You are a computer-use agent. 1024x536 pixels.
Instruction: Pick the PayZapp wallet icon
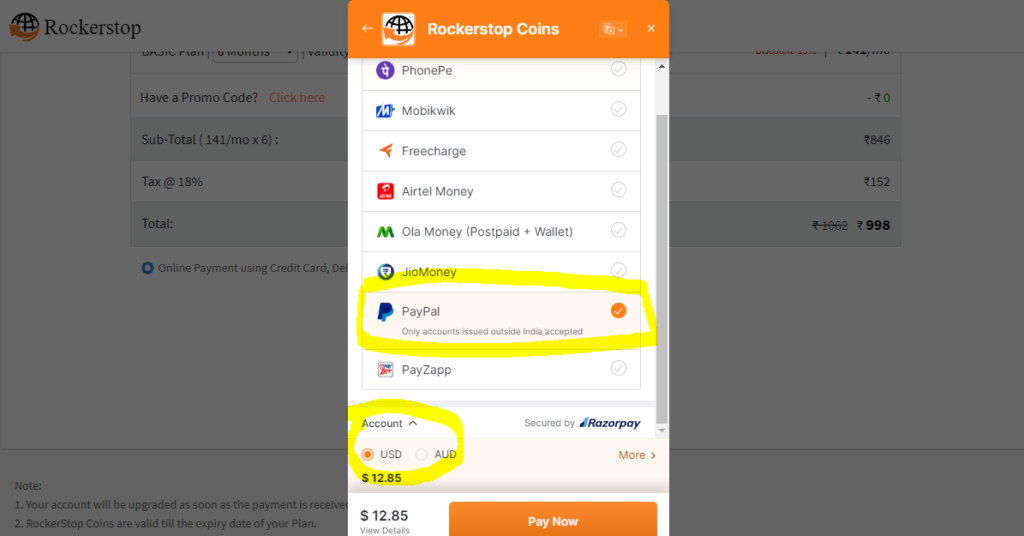[x=385, y=370]
